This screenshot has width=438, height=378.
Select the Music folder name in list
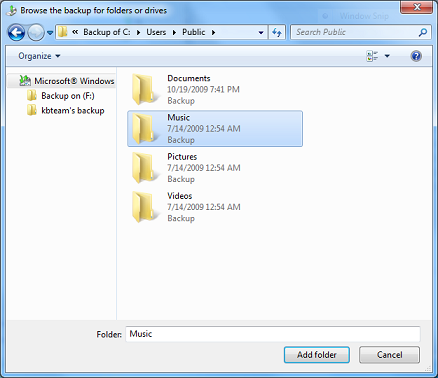178,118
